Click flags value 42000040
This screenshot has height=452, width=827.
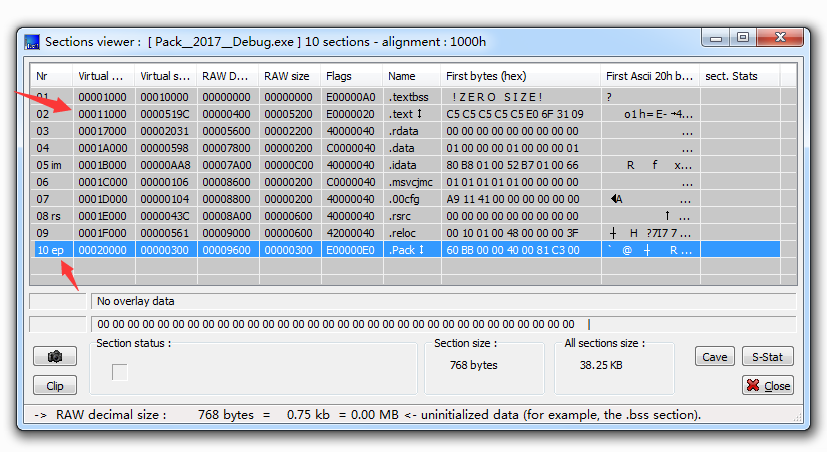[x=351, y=233]
